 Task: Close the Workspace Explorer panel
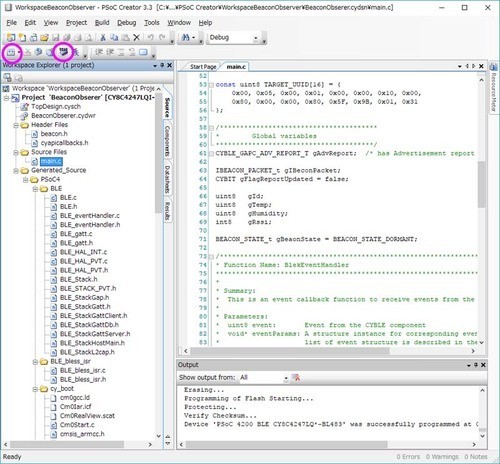coord(169,65)
